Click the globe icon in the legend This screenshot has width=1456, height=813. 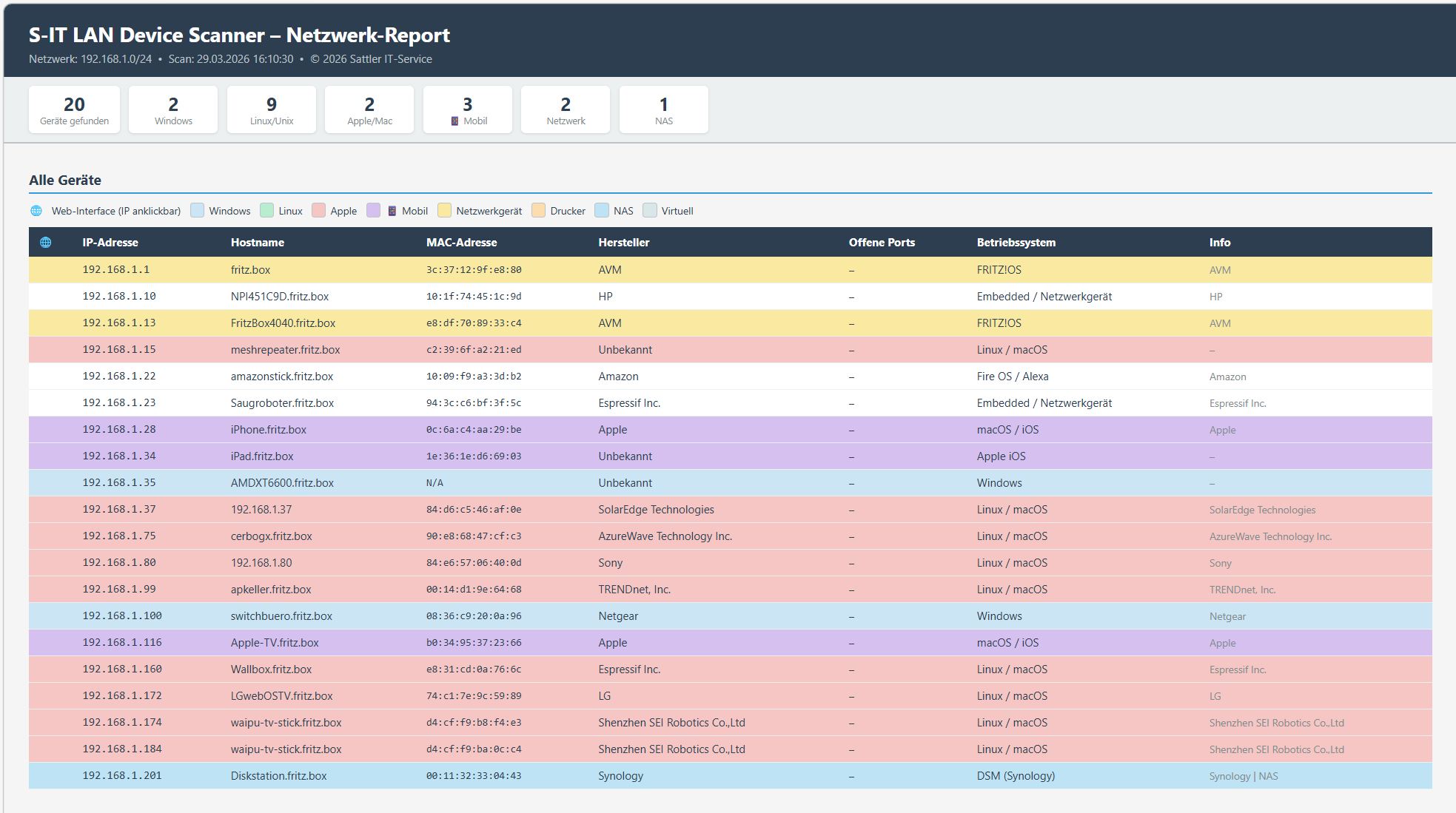click(36, 211)
